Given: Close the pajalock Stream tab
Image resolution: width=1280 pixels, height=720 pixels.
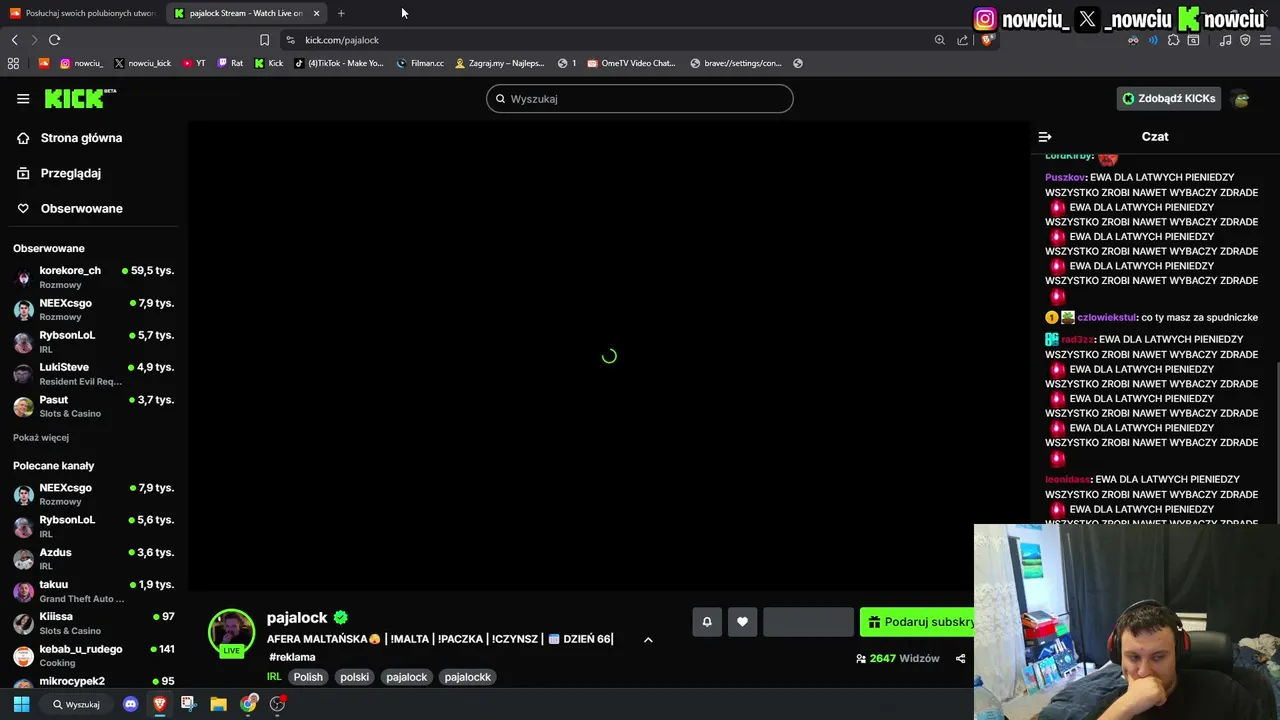Looking at the screenshot, I should [316, 13].
